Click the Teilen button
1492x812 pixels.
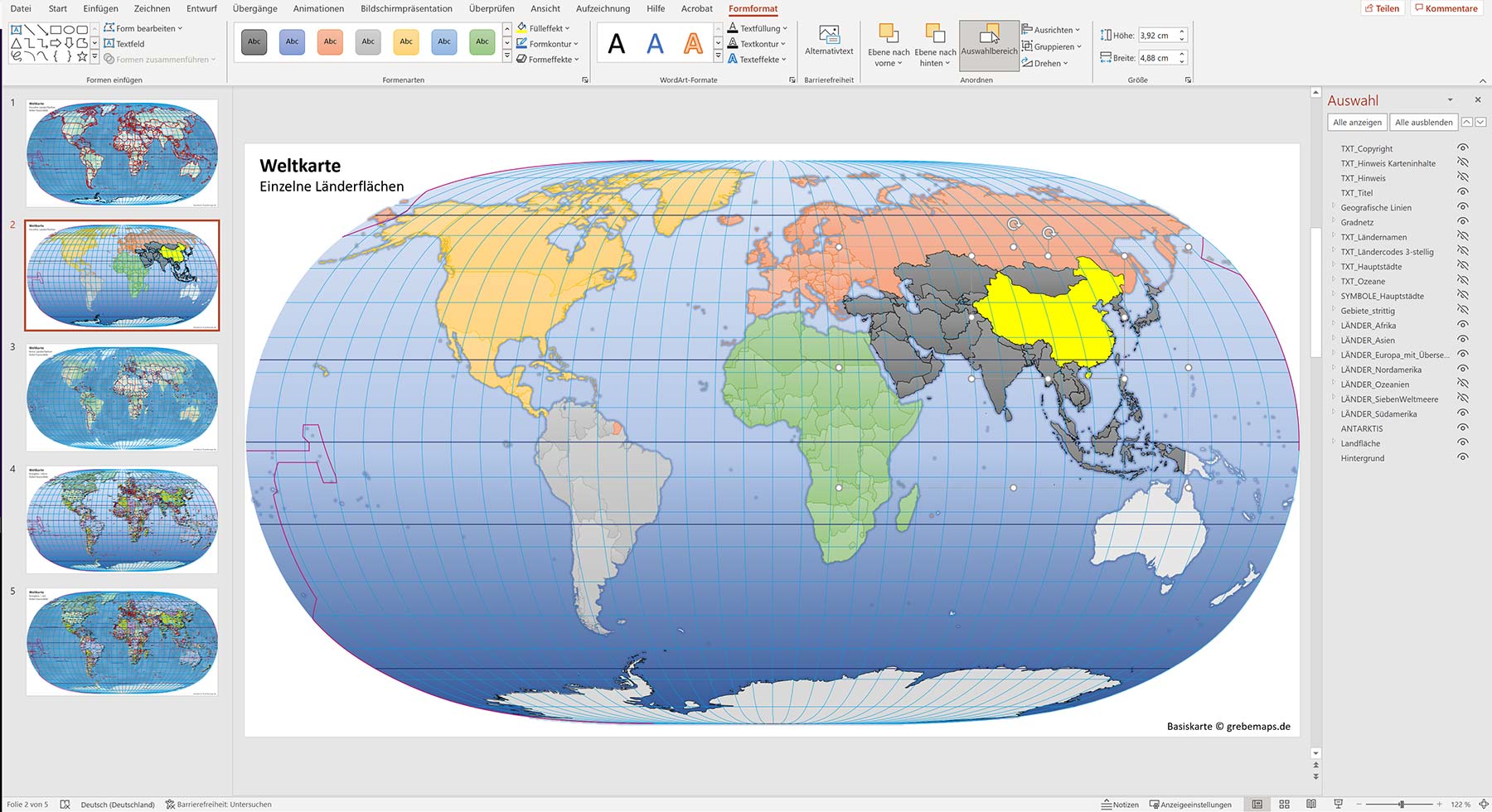tap(1383, 7)
